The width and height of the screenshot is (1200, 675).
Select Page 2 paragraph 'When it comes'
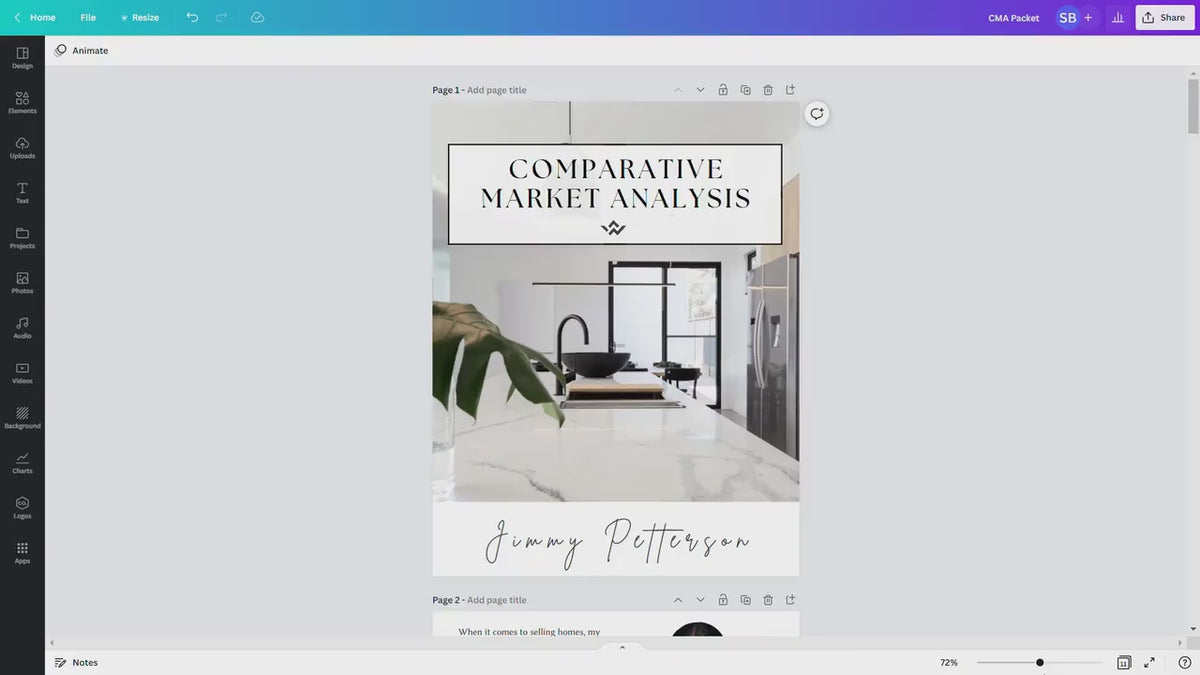[x=529, y=632]
